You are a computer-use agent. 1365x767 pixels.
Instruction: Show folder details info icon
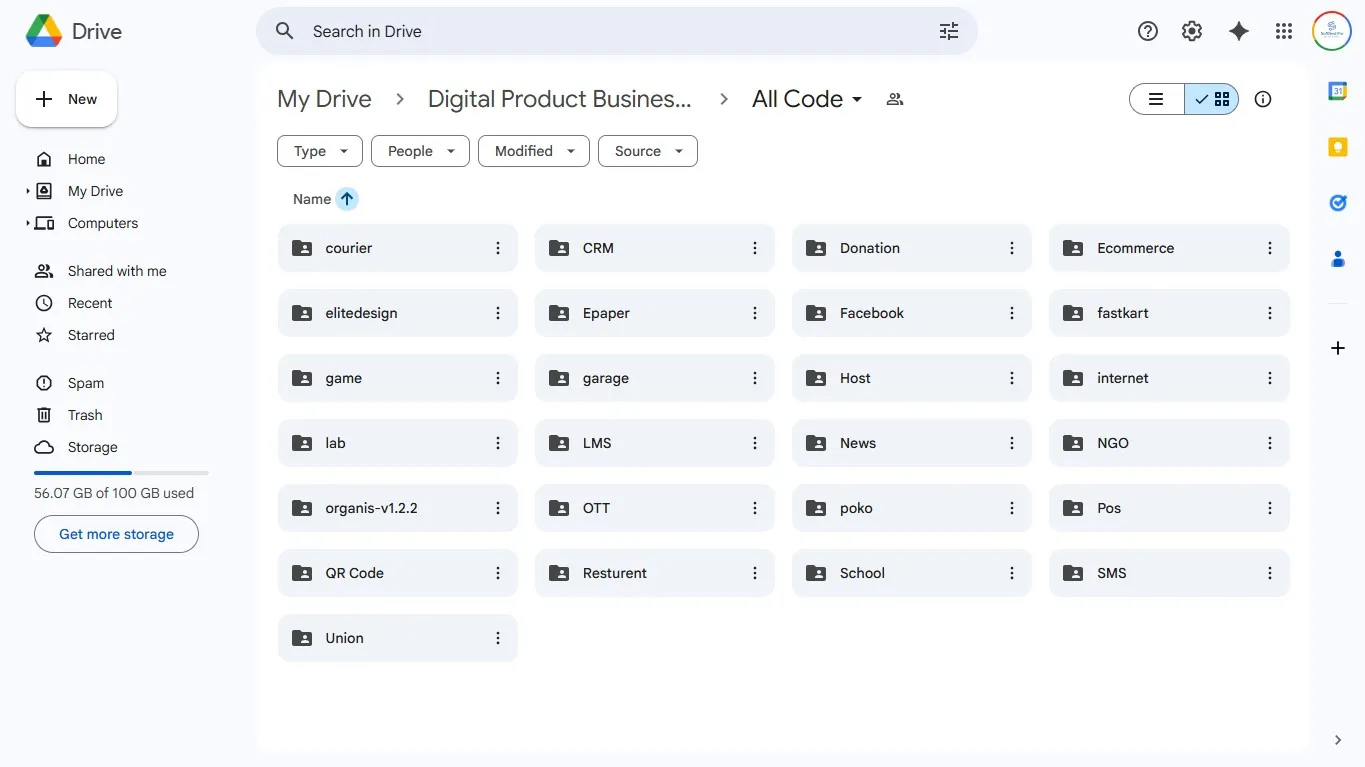coord(1263,99)
